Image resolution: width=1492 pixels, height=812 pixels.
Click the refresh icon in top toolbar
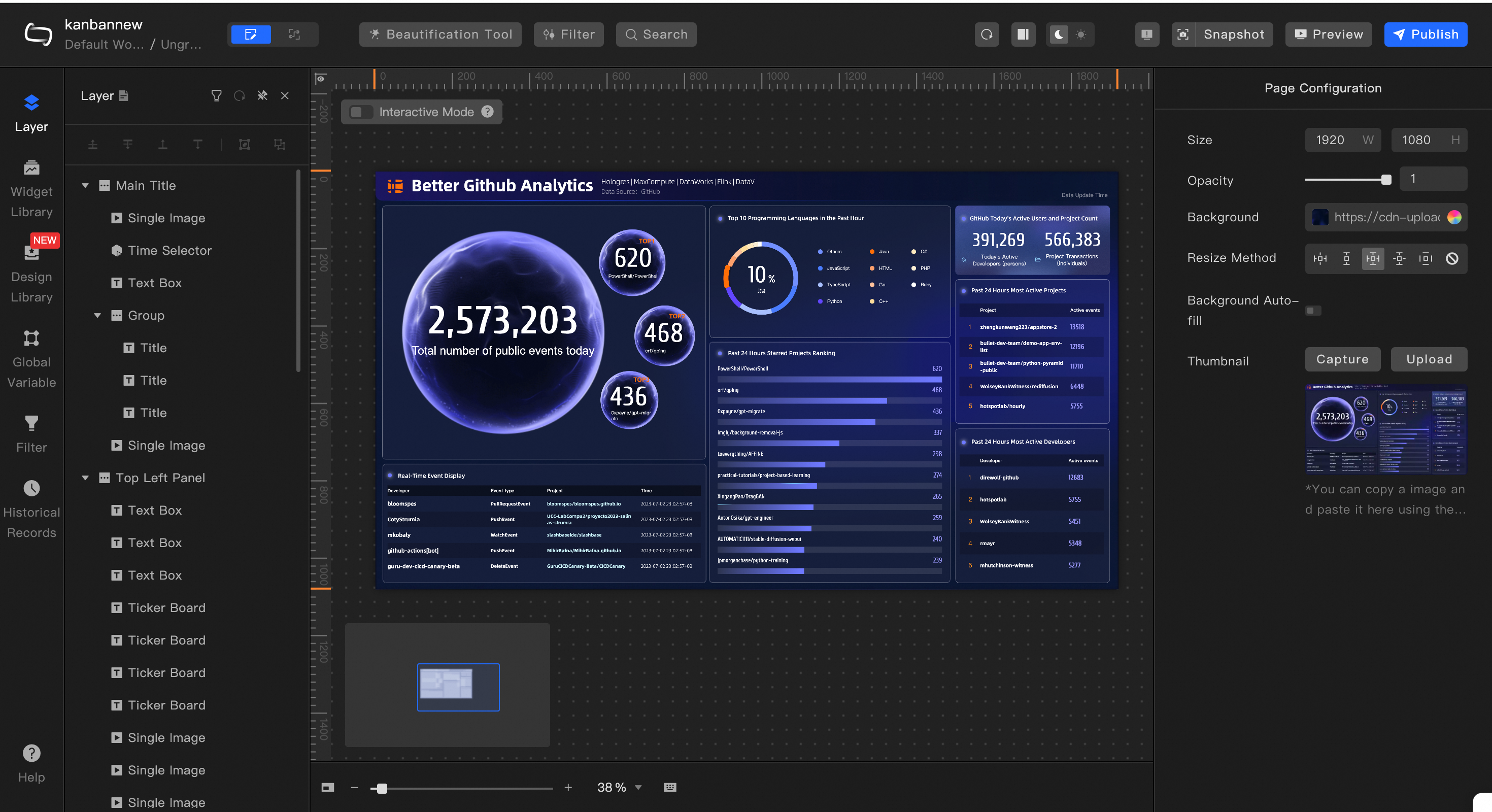[x=987, y=34]
